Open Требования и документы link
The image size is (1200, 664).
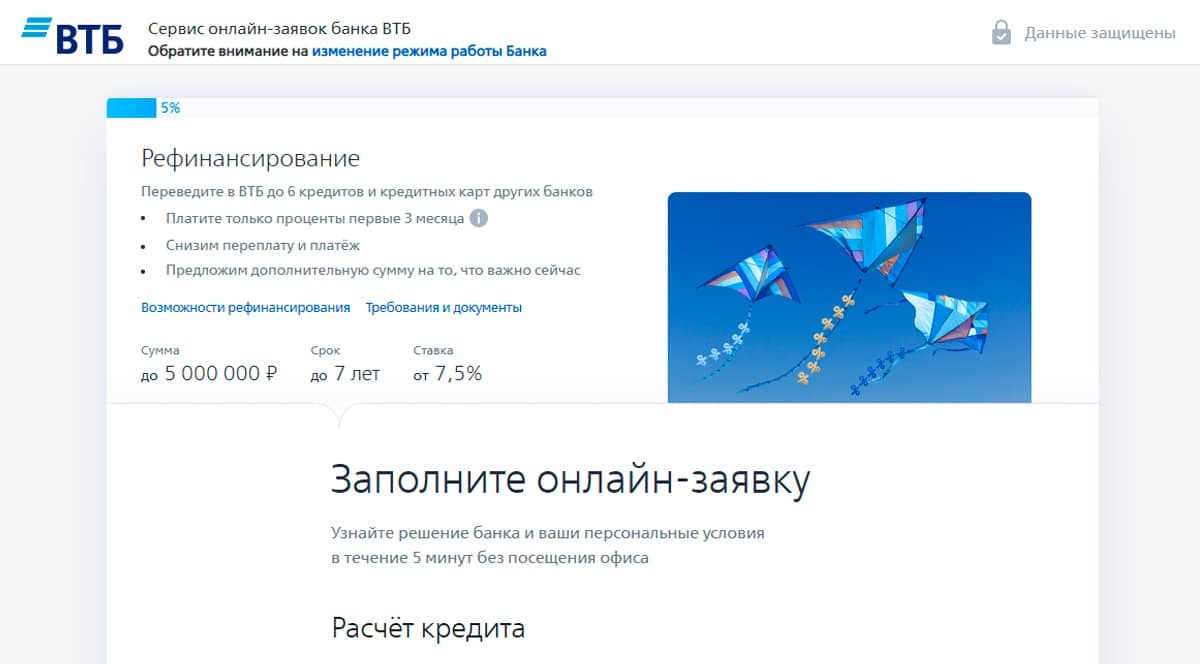[x=444, y=308]
